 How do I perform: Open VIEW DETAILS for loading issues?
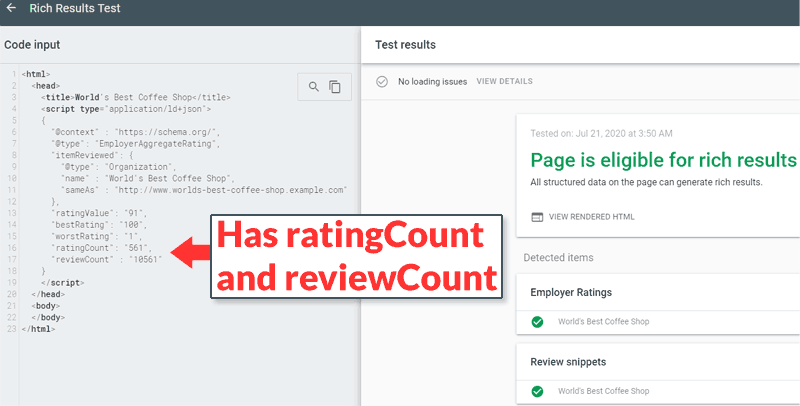point(504,81)
